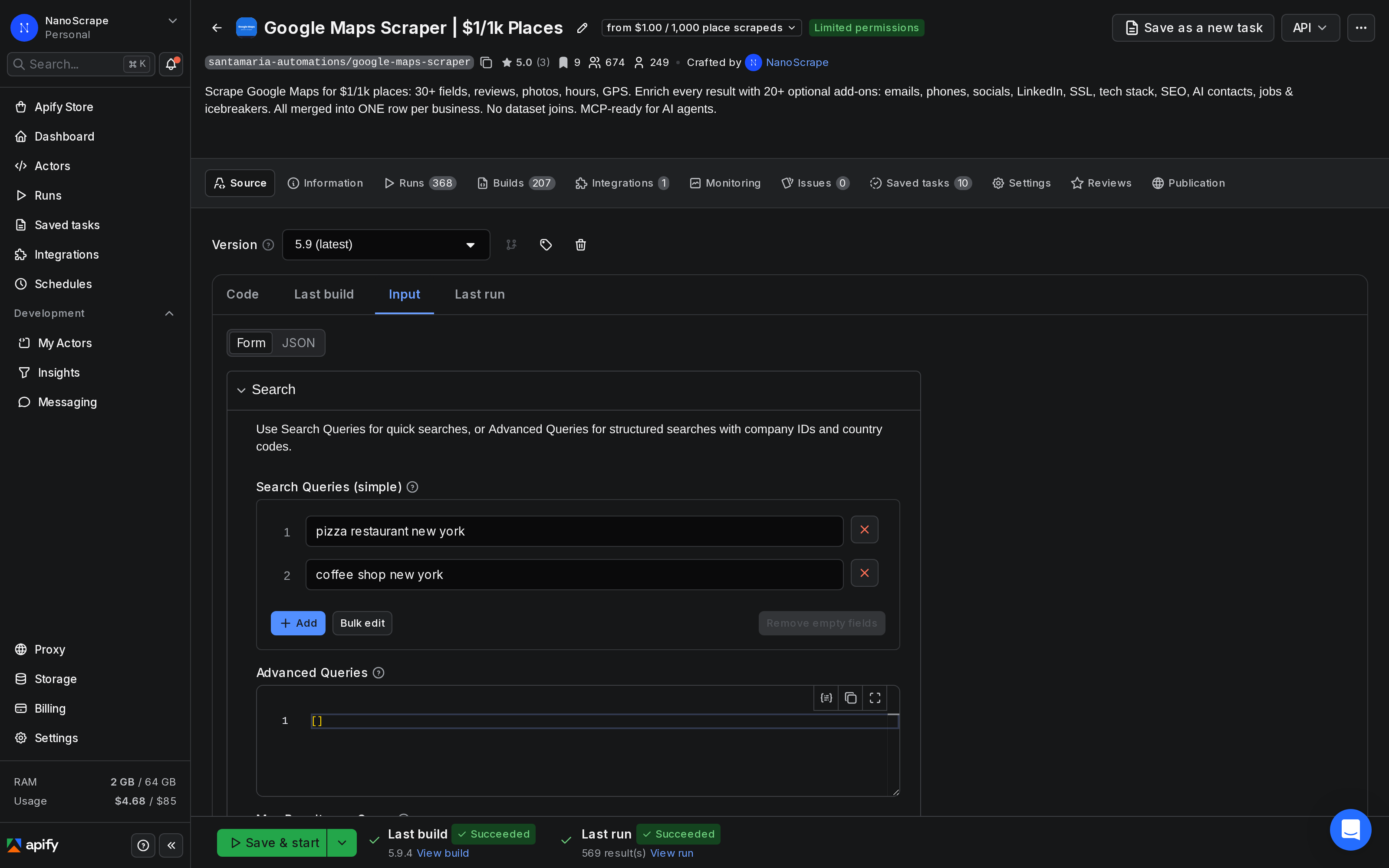
Task: Open the Save & start options arrow
Action: (x=342, y=843)
